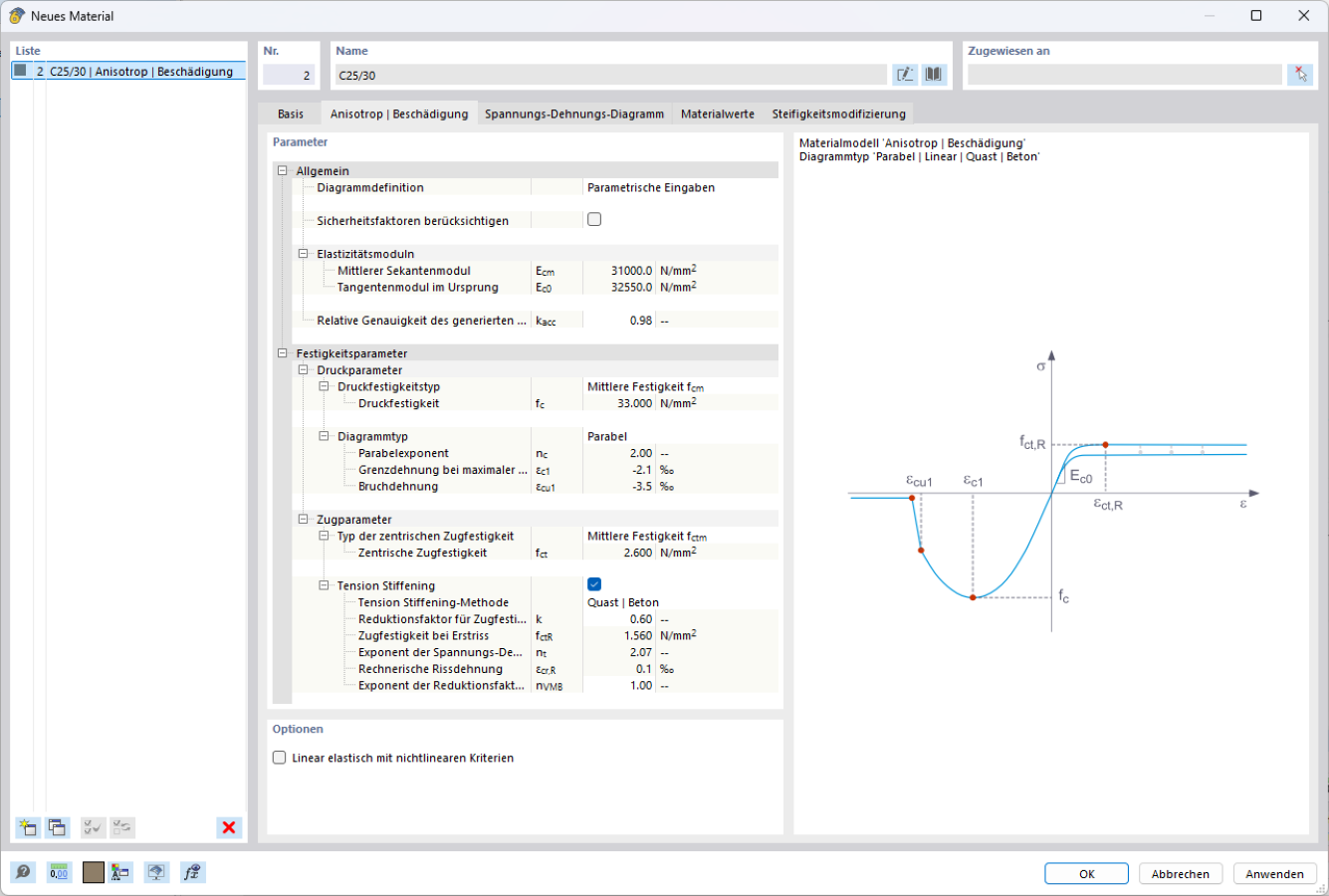
Task: Open the material library book icon
Action: 933,75
